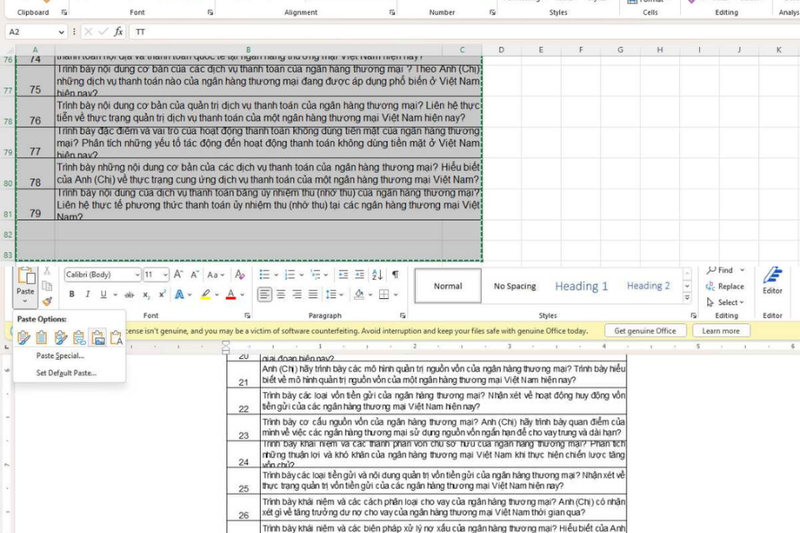Toggle Underline formatting in Word
Screen dimensions: 800x533
tap(104, 294)
